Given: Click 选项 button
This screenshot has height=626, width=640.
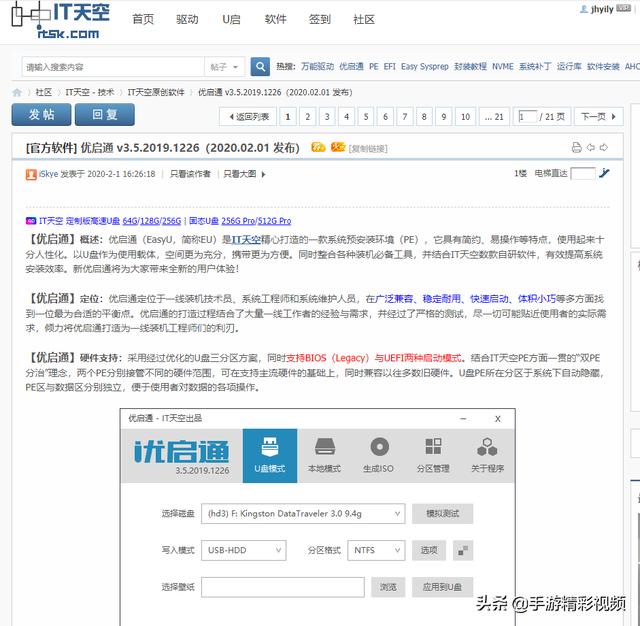Looking at the screenshot, I should 429,551.
